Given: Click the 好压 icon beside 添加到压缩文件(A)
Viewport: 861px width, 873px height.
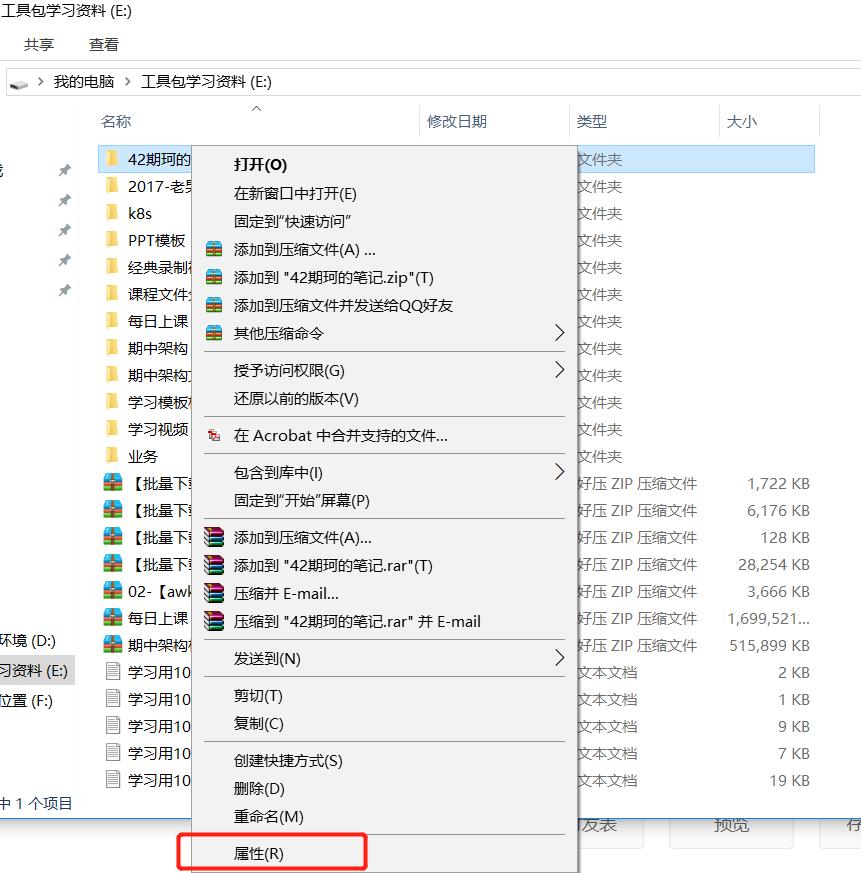Looking at the screenshot, I should tap(213, 249).
